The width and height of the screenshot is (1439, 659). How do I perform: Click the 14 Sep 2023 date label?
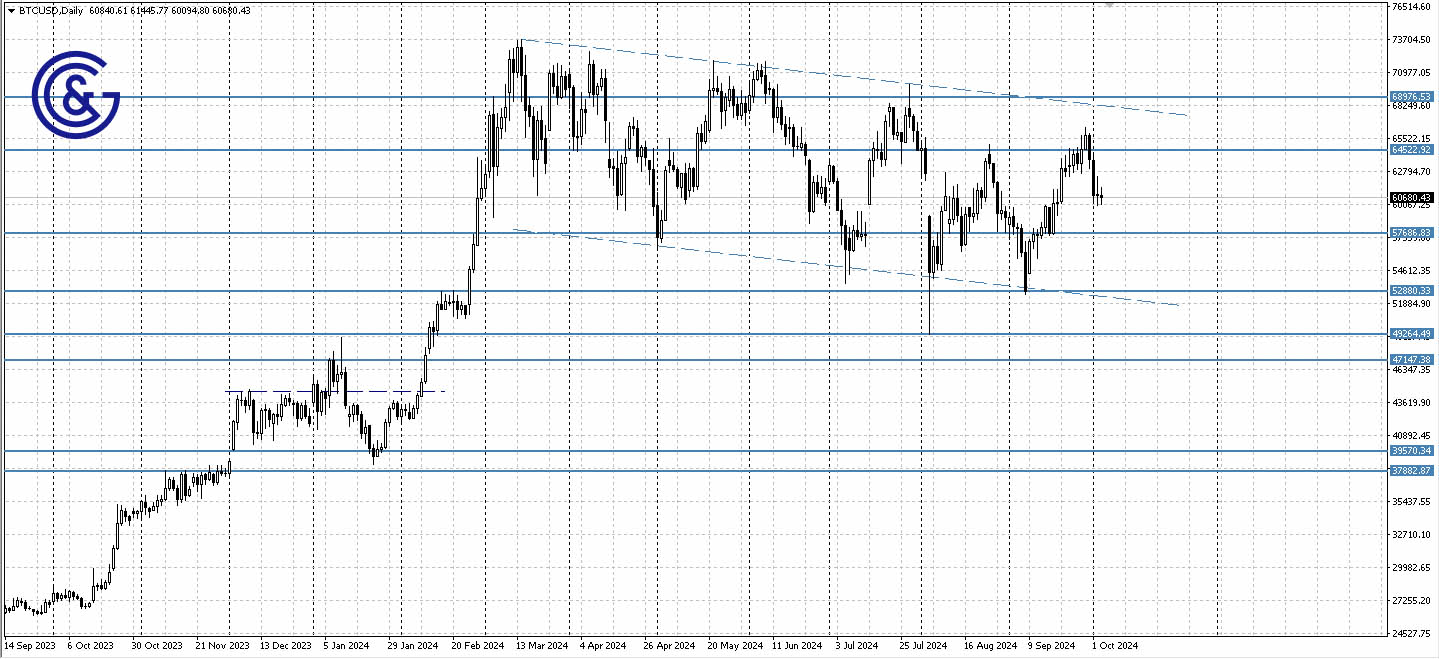coord(31,646)
